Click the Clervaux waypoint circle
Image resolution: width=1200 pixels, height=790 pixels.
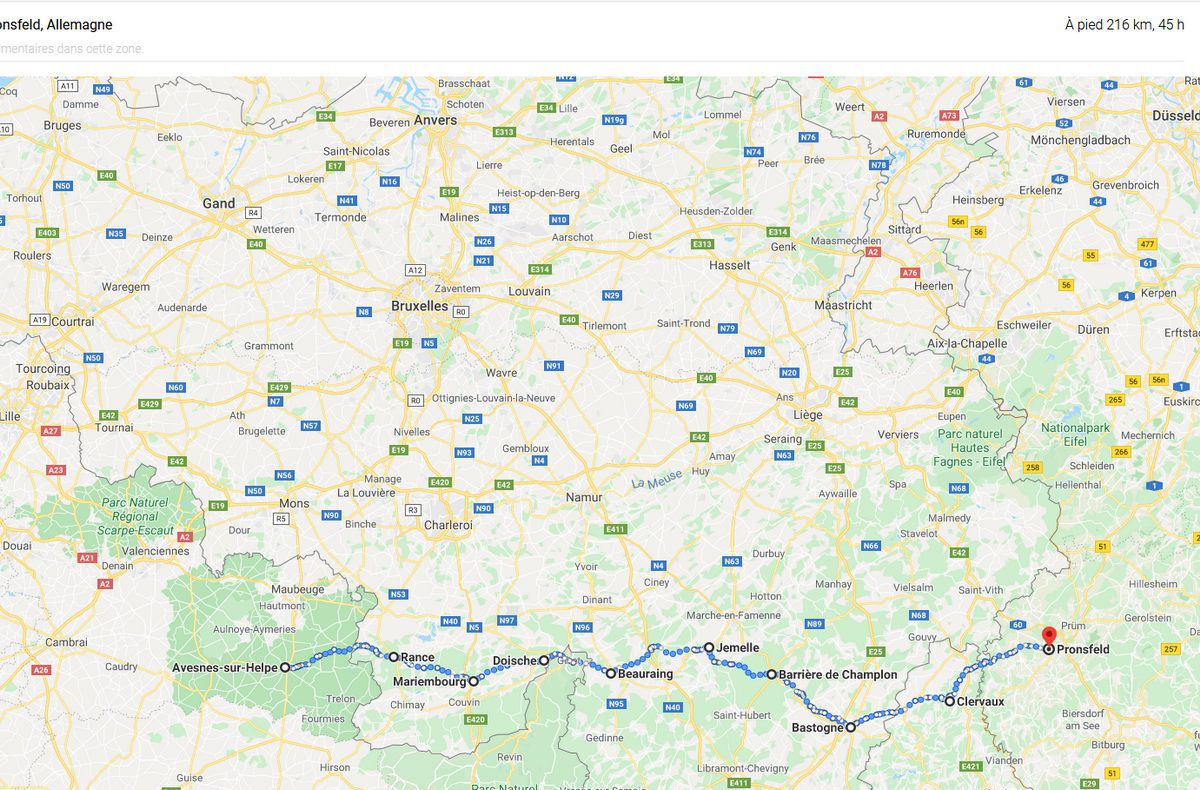tap(949, 701)
